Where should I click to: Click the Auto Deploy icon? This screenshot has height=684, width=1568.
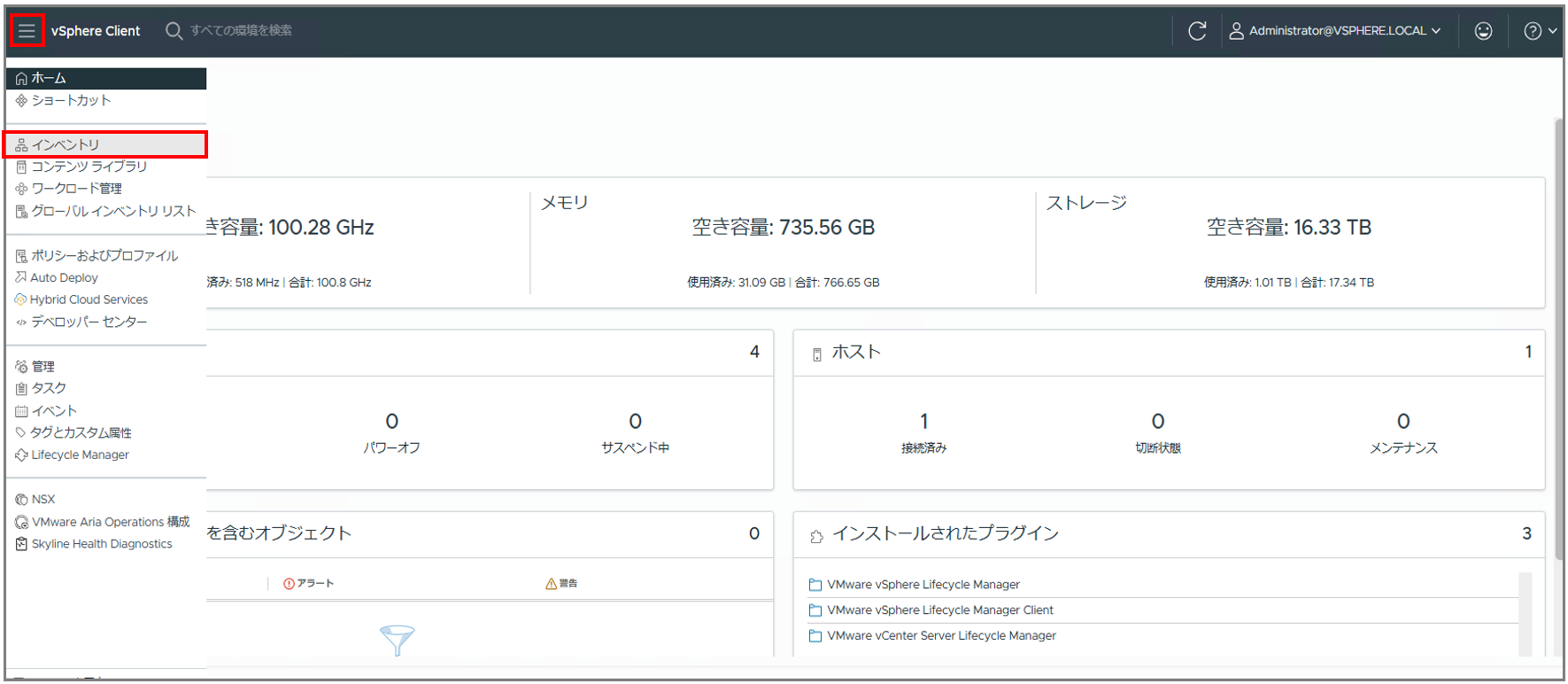tap(21, 277)
